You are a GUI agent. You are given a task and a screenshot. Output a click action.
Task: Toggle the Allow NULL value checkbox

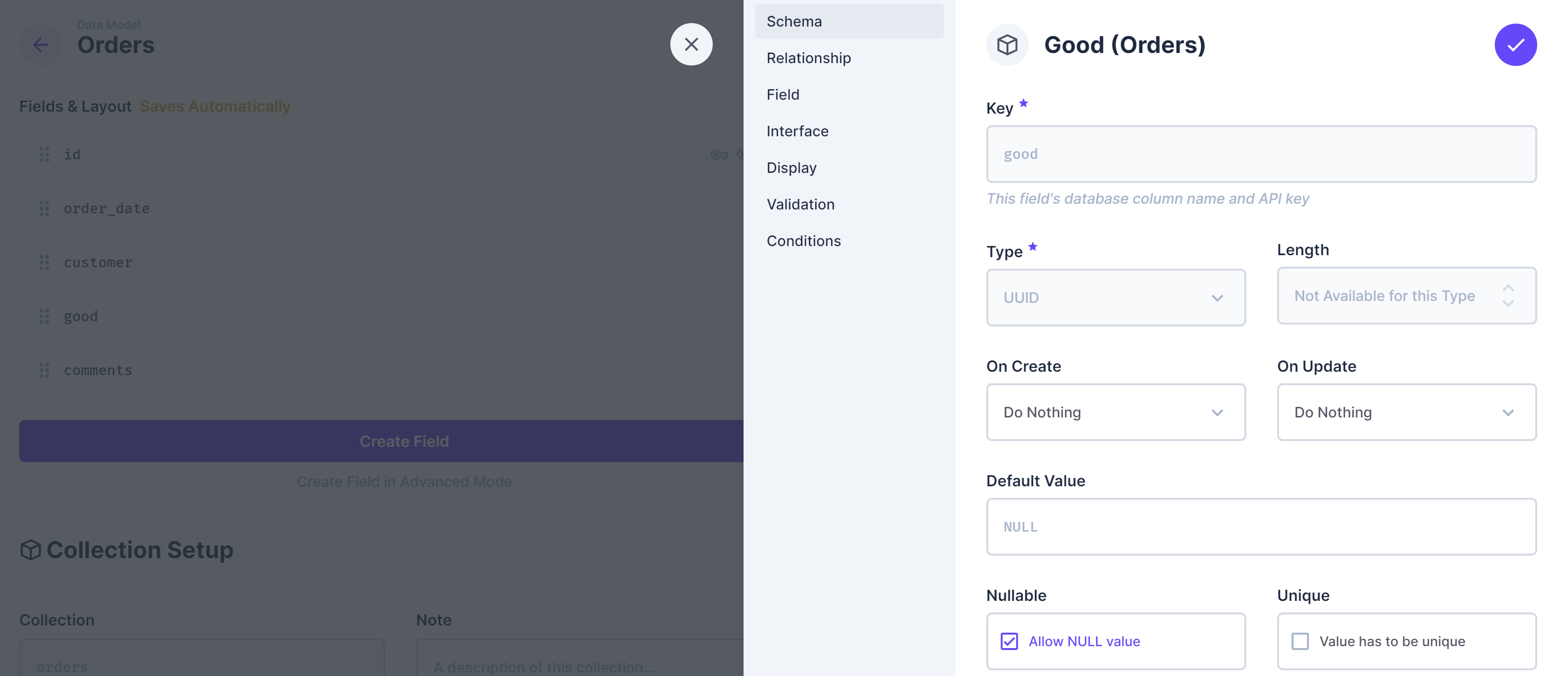(x=1008, y=641)
